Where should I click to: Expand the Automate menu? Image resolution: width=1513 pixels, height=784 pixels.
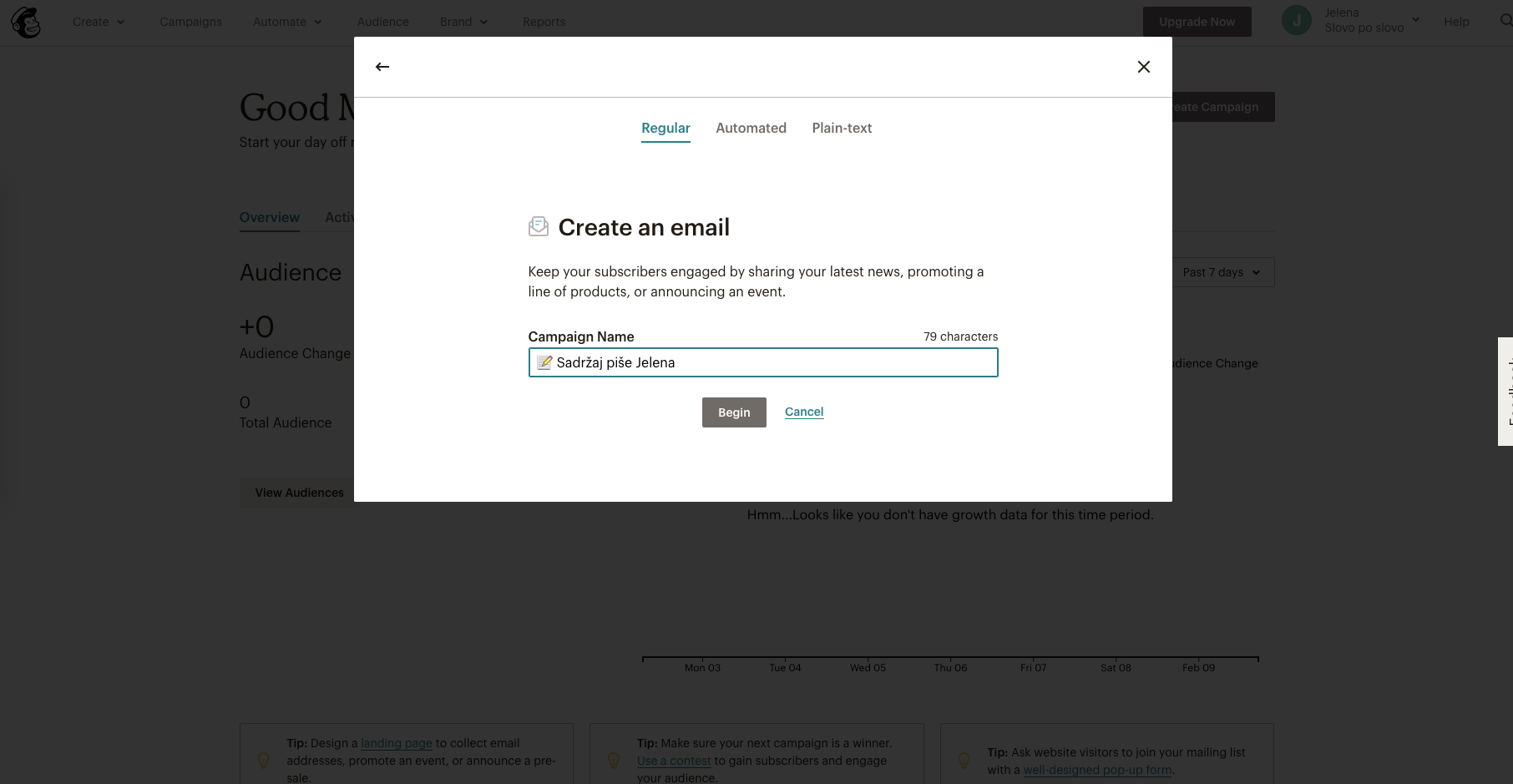tap(287, 22)
